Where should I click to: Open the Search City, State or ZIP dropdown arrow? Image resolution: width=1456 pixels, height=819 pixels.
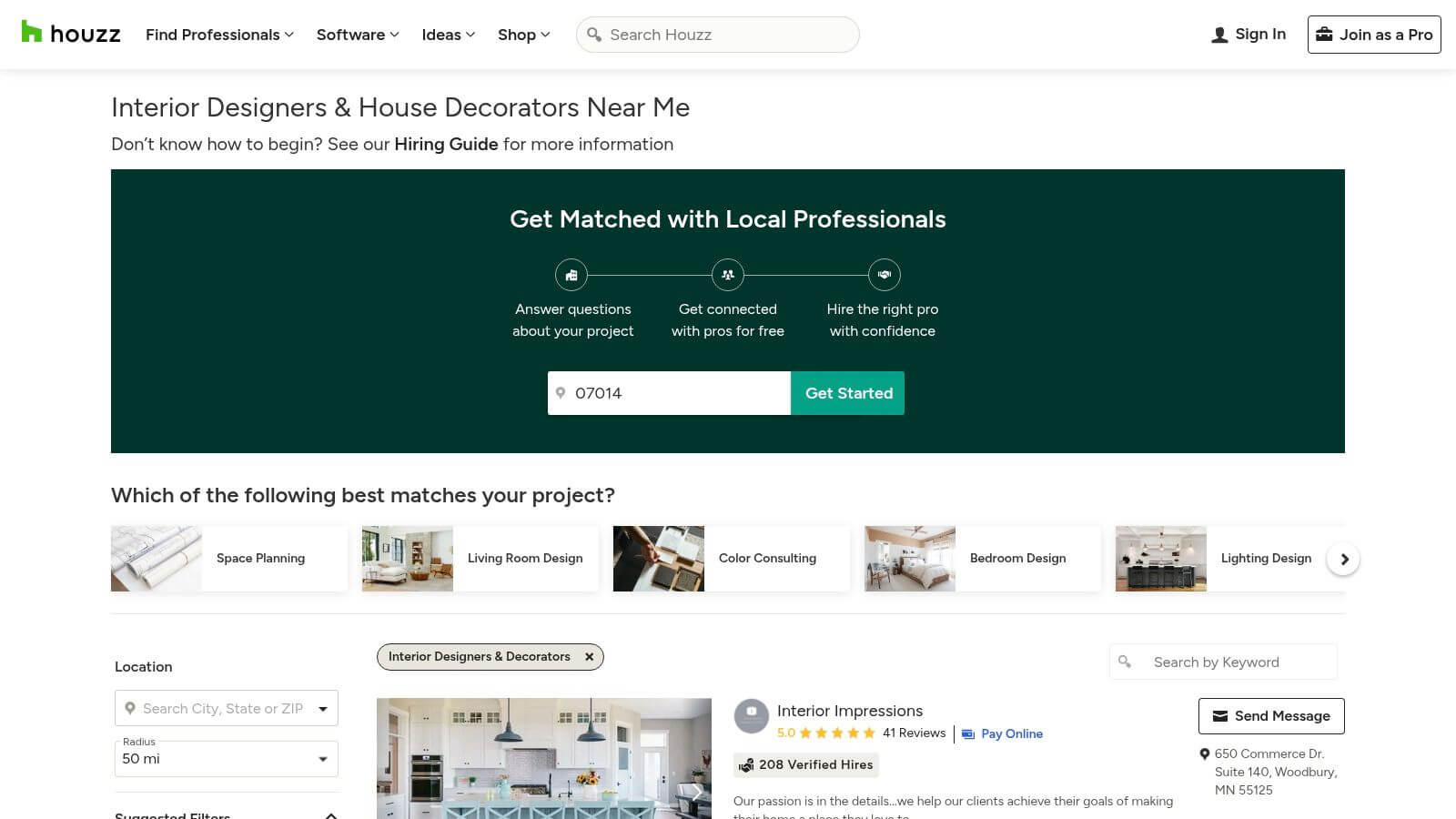point(323,709)
